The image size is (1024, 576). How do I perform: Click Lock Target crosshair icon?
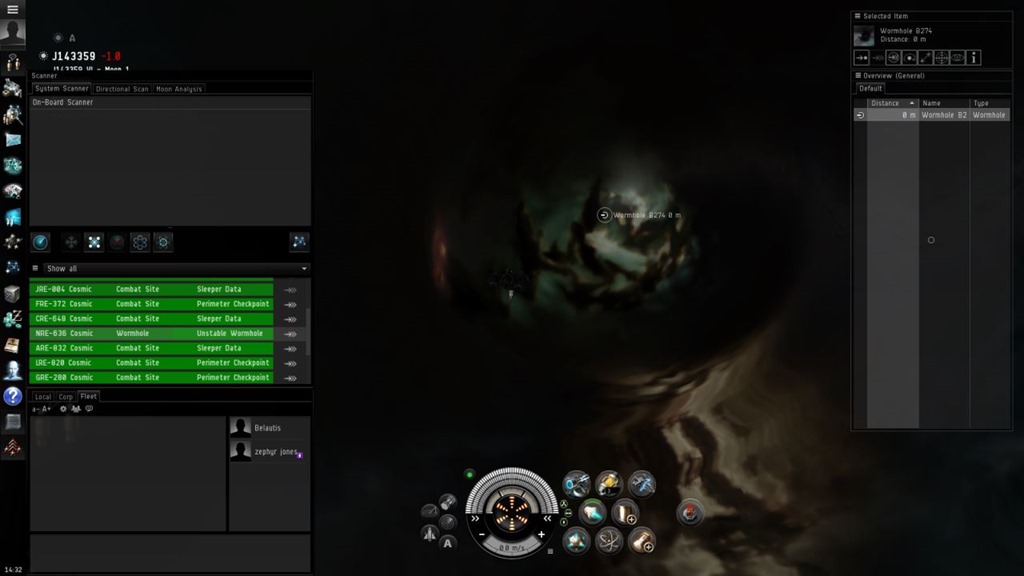tap(941, 58)
